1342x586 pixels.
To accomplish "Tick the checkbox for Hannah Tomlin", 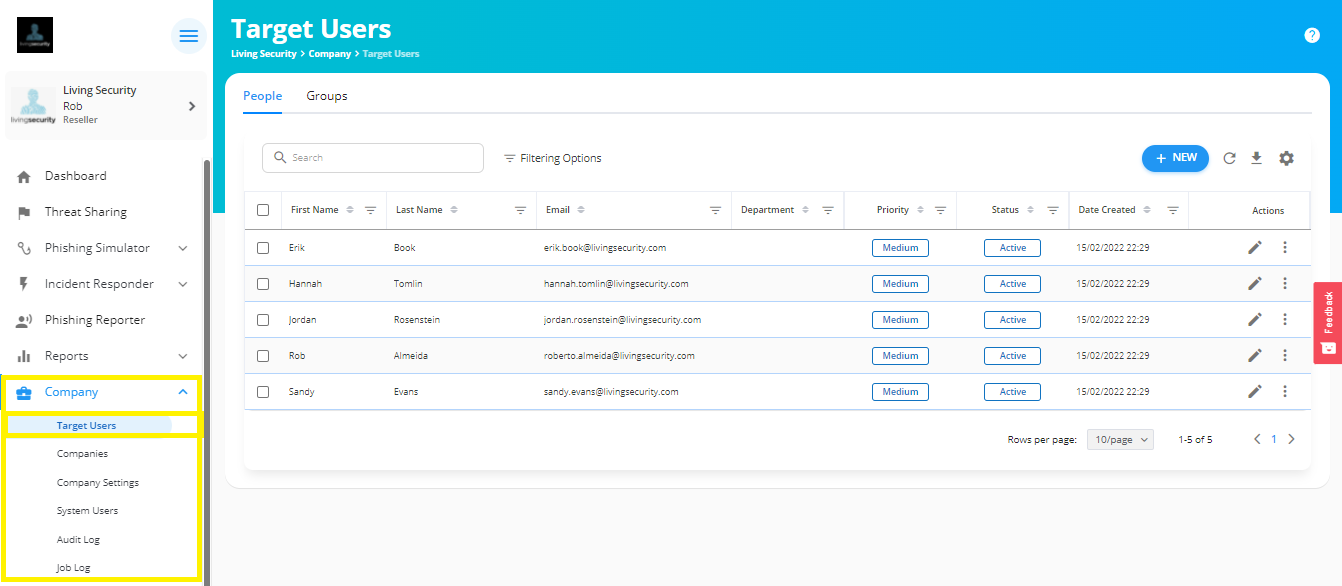I will (x=263, y=284).
